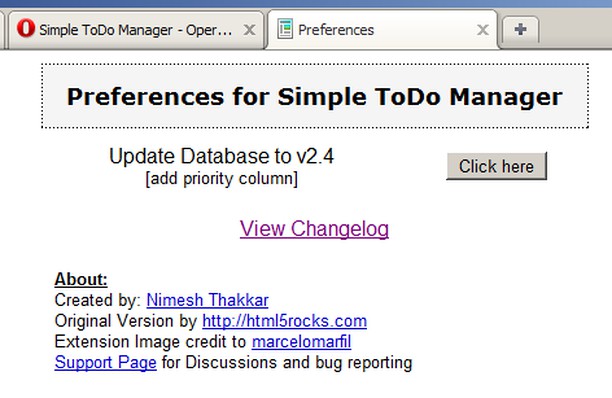Click the Opera logo on the first tab
The image size is (612, 398).
[26, 28]
